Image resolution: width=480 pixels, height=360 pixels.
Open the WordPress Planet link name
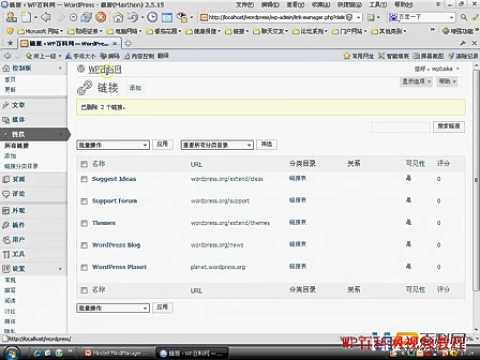(x=119, y=267)
